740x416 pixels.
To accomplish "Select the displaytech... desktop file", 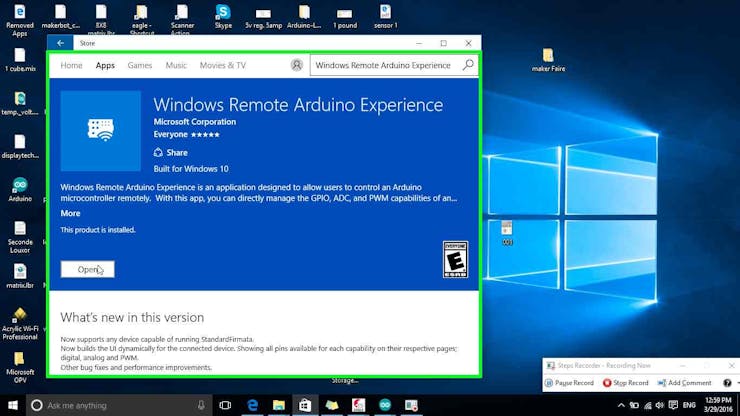I will pos(20,147).
